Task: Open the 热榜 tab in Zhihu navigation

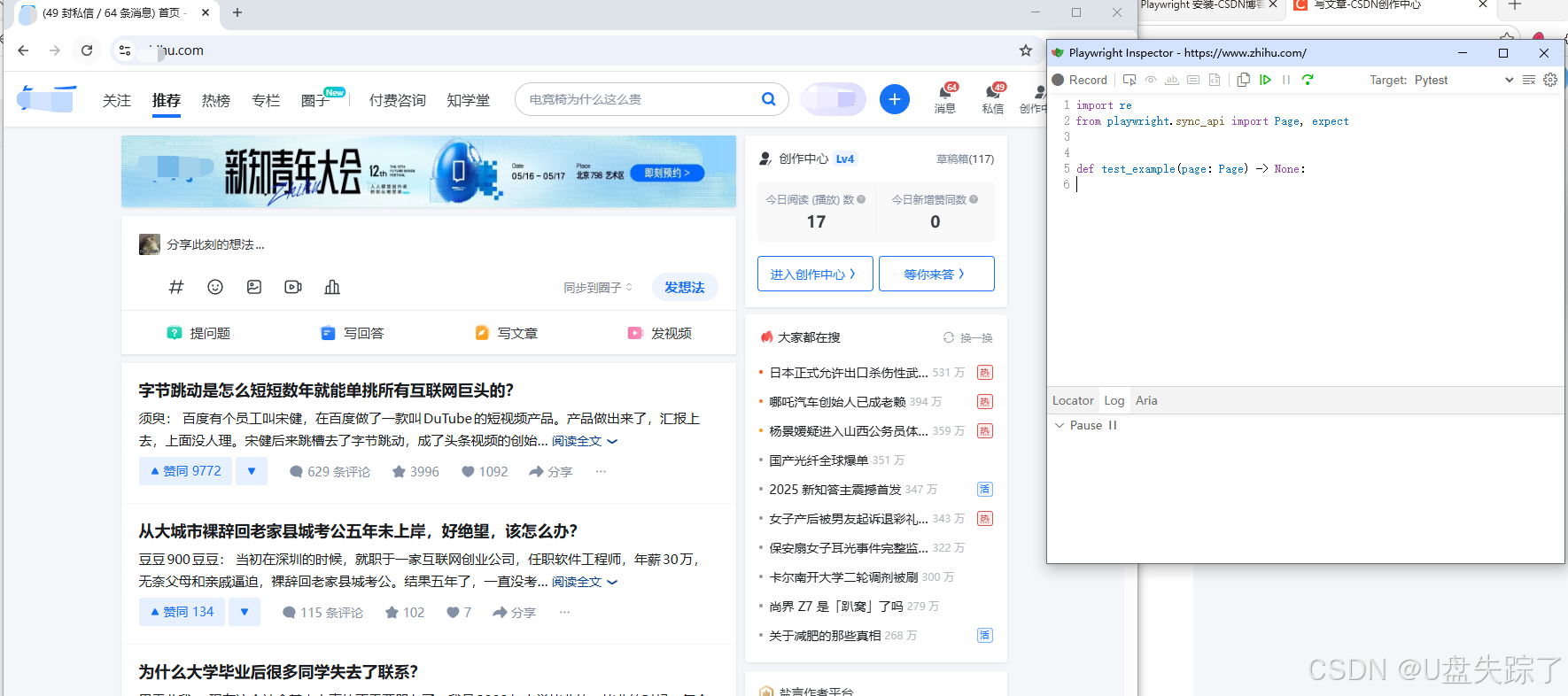Action: [216, 100]
